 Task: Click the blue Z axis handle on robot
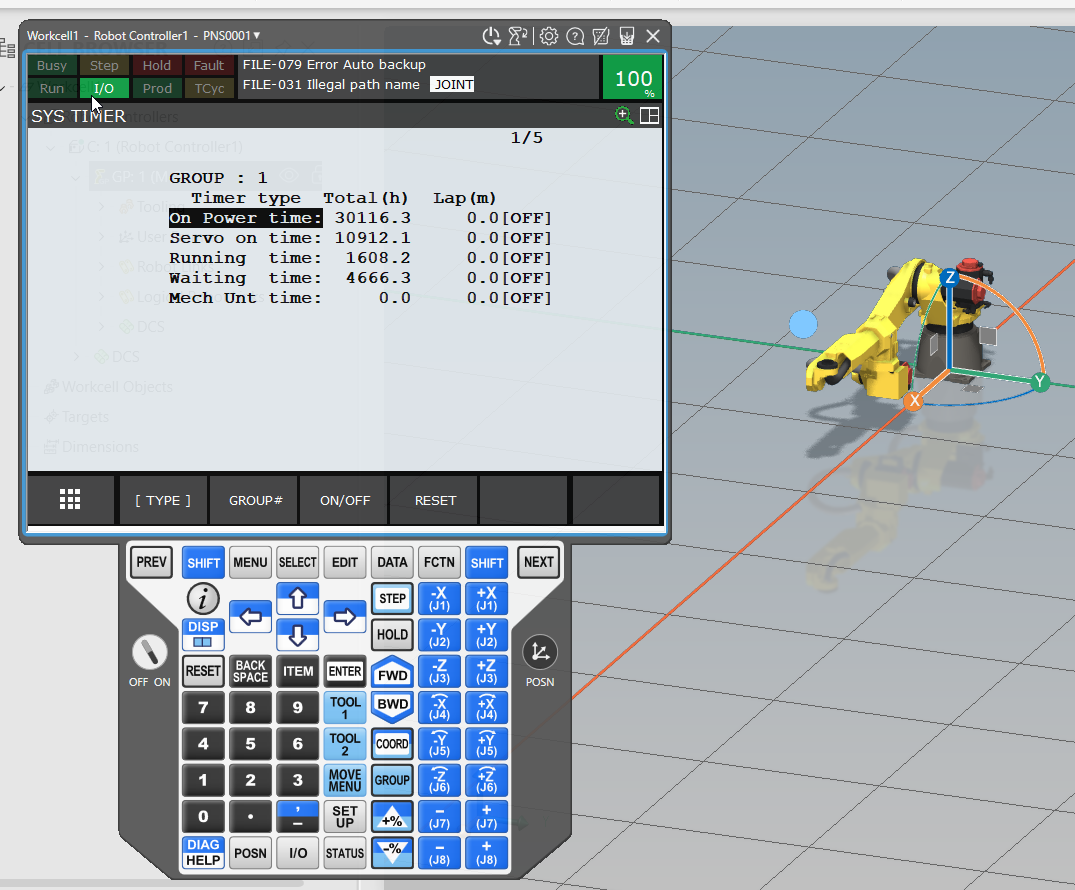click(950, 278)
